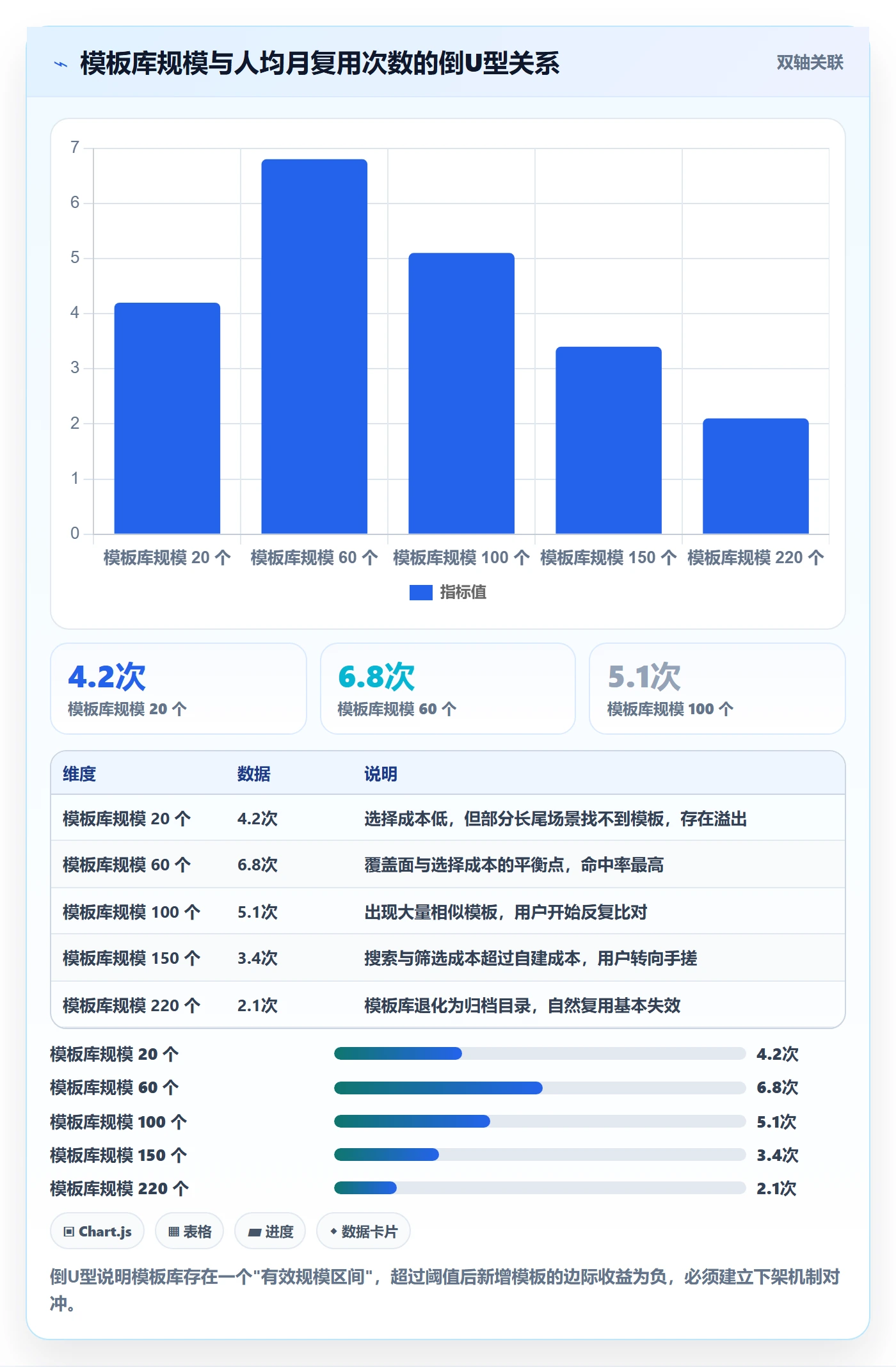The image size is (896, 1367).
Task: Click table cell 3.4次
Action: pyautogui.click(x=257, y=958)
